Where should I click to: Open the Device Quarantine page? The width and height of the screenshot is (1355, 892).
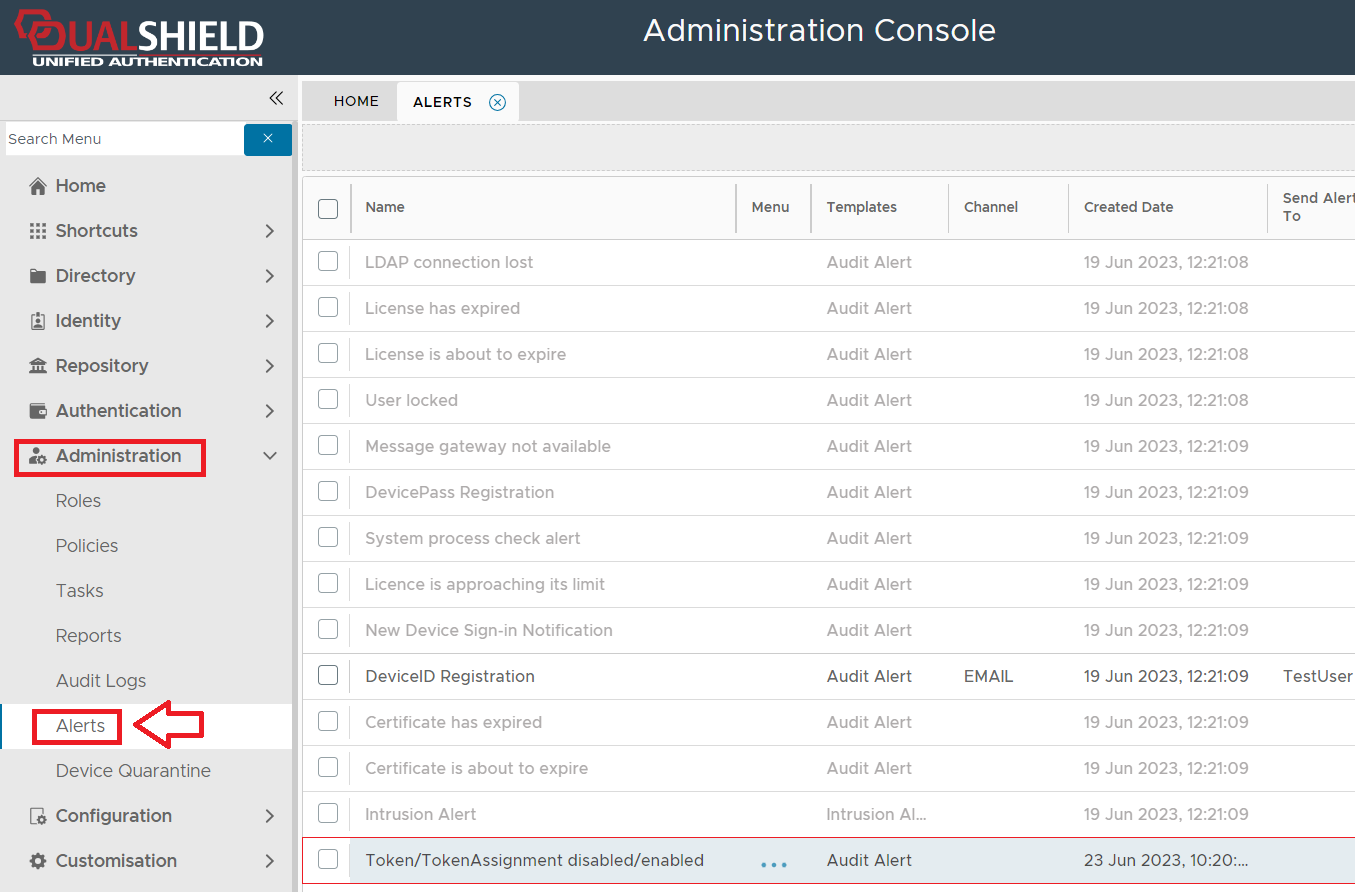(x=133, y=771)
